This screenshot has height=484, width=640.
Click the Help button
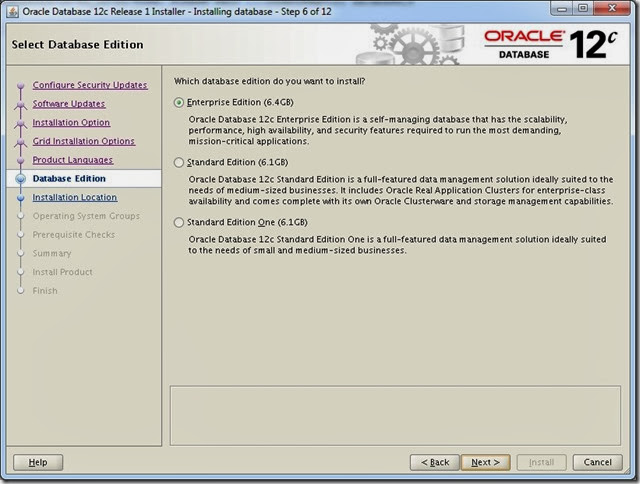pyautogui.click(x=38, y=462)
